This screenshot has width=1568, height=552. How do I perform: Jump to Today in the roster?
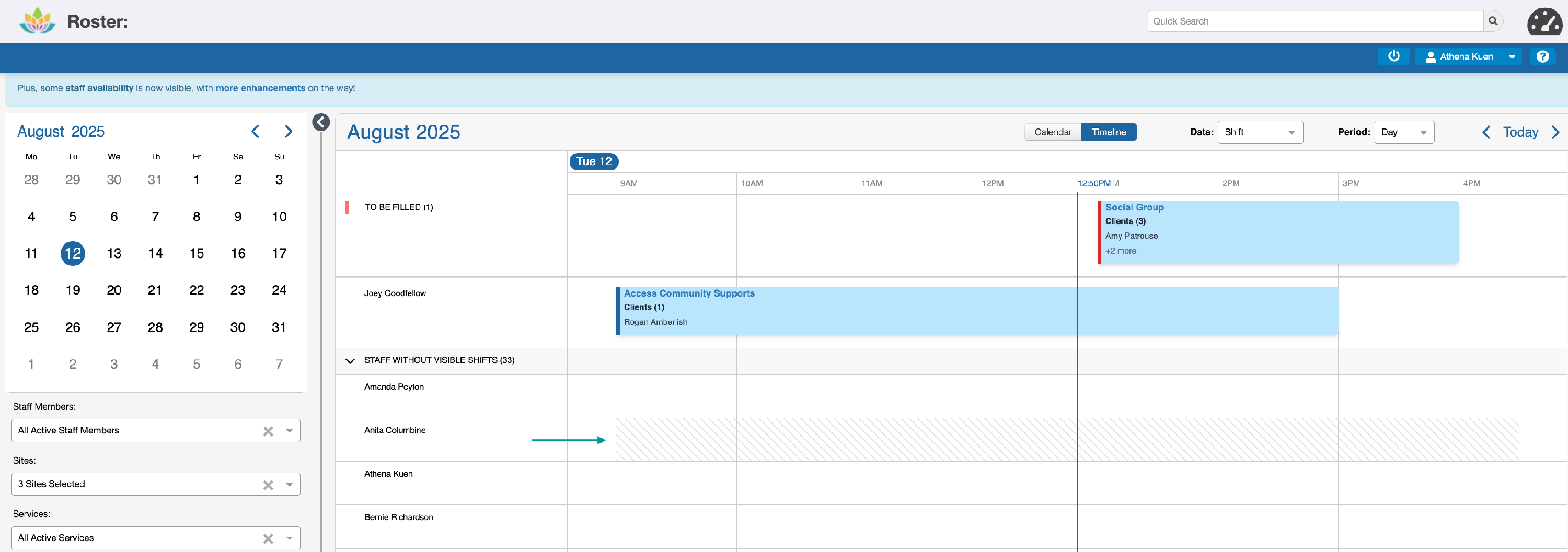click(1520, 132)
